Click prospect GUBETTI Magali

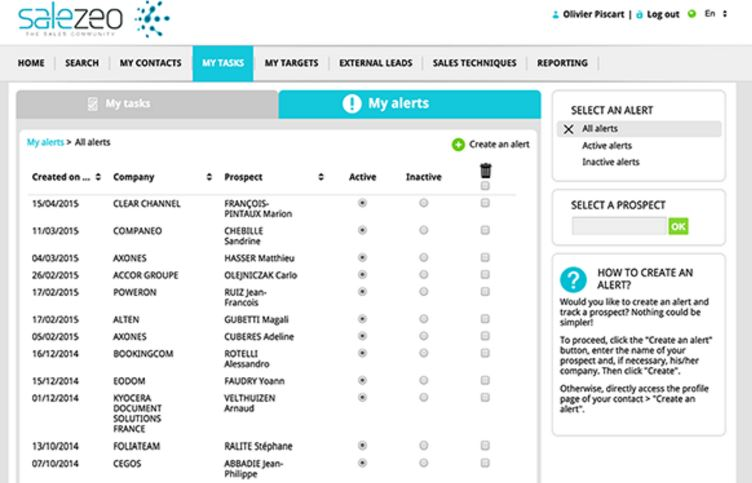[256, 320]
